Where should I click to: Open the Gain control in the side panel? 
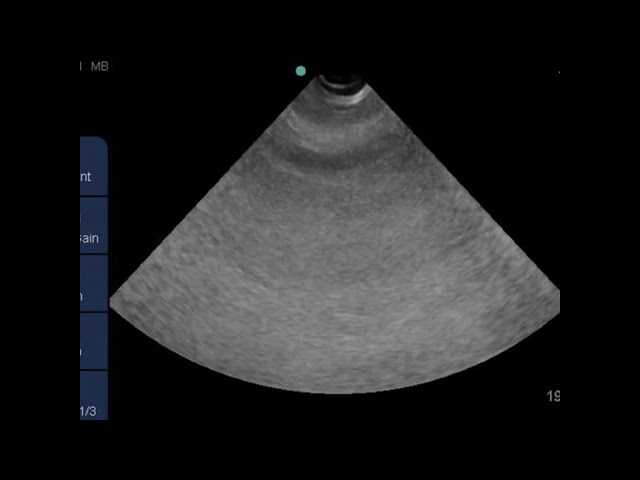94,226
